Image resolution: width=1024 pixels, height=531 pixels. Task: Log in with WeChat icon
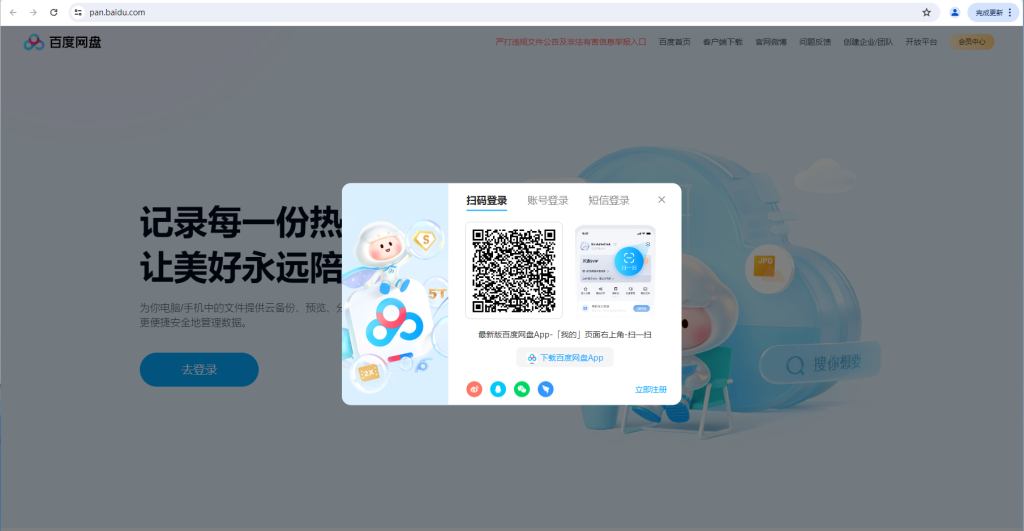click(522, 389)
